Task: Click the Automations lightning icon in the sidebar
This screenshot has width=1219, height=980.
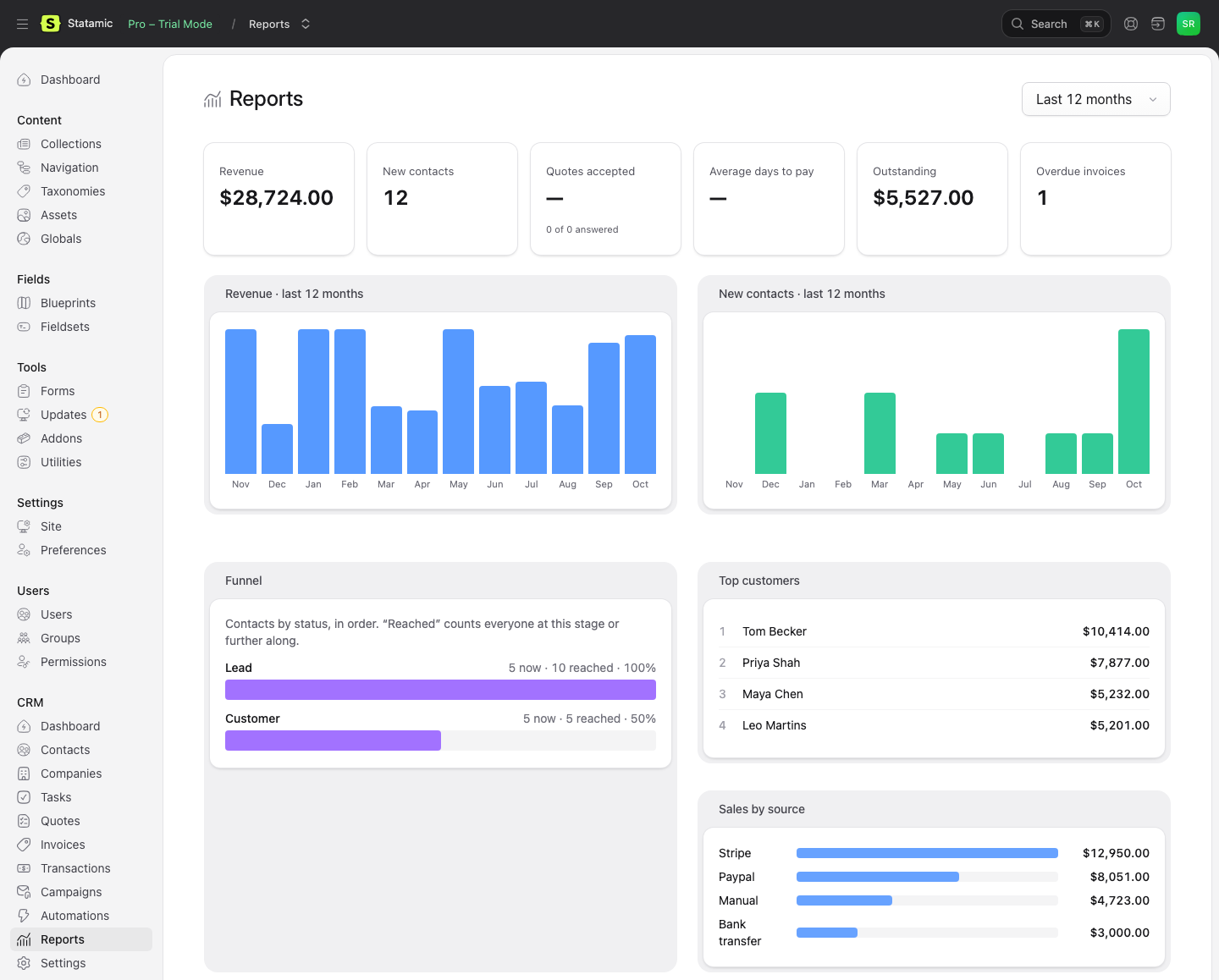Action: 24,916
